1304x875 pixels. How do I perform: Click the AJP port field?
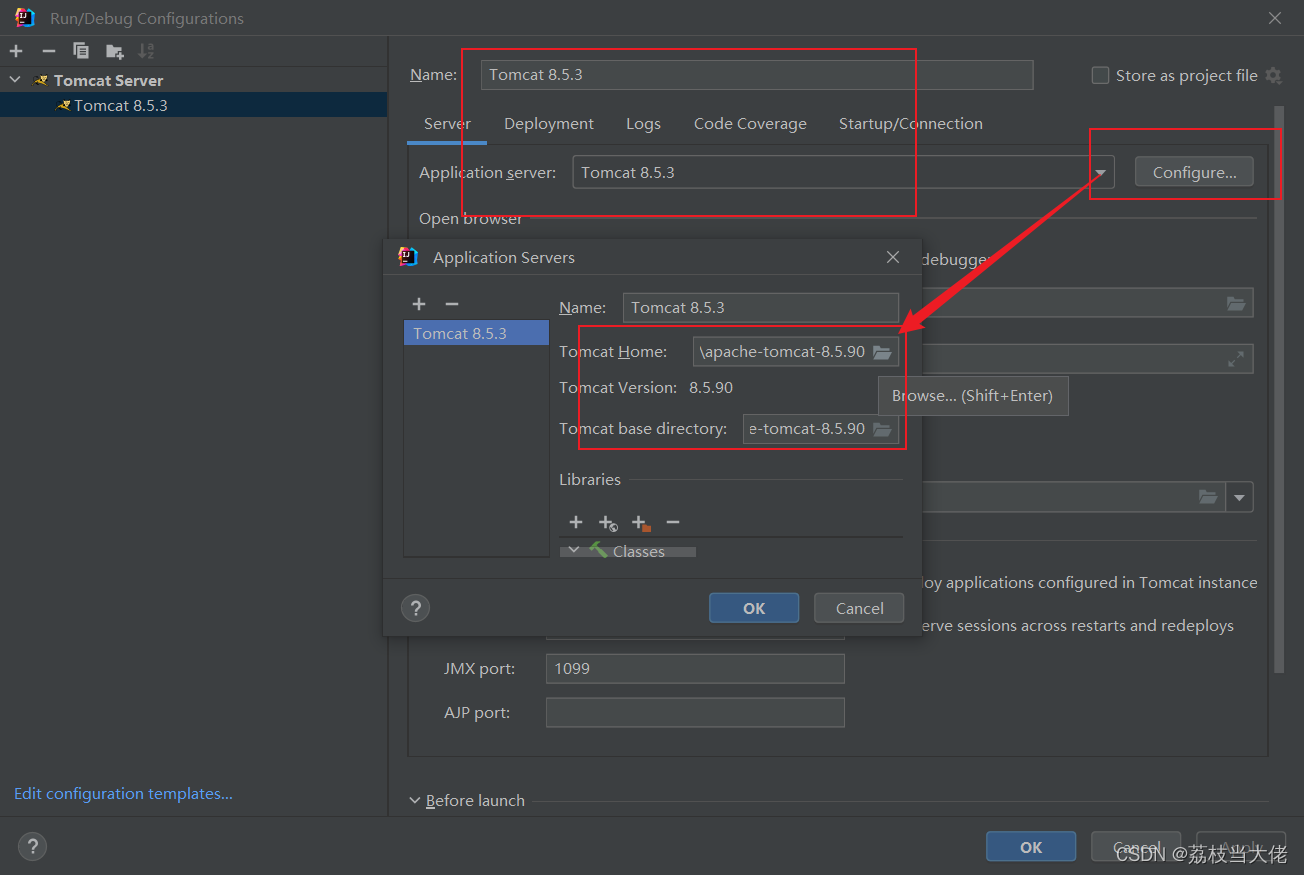(x=695, y=713)
